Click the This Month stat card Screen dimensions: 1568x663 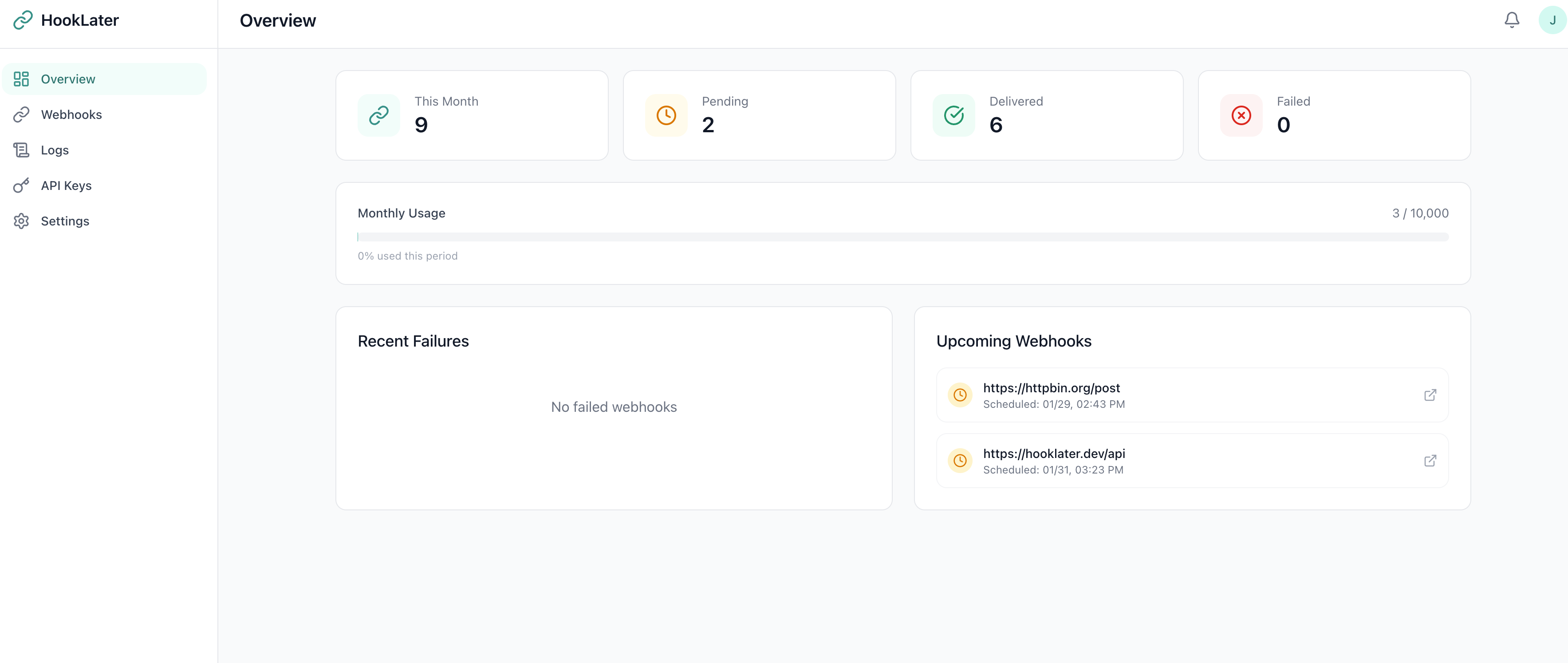point(472,115)
